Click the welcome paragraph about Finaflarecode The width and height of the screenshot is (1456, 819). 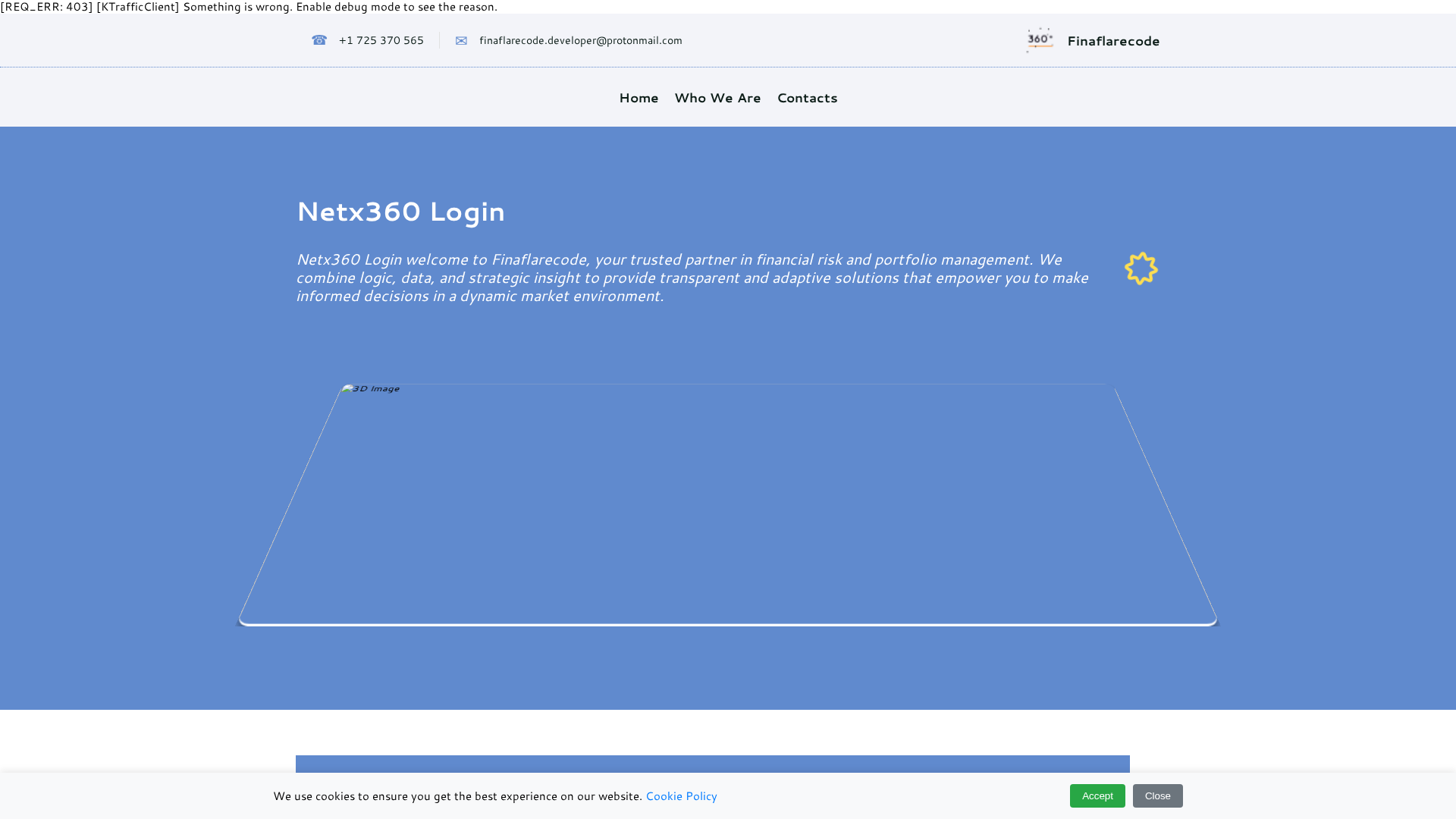tap(692, 278)
